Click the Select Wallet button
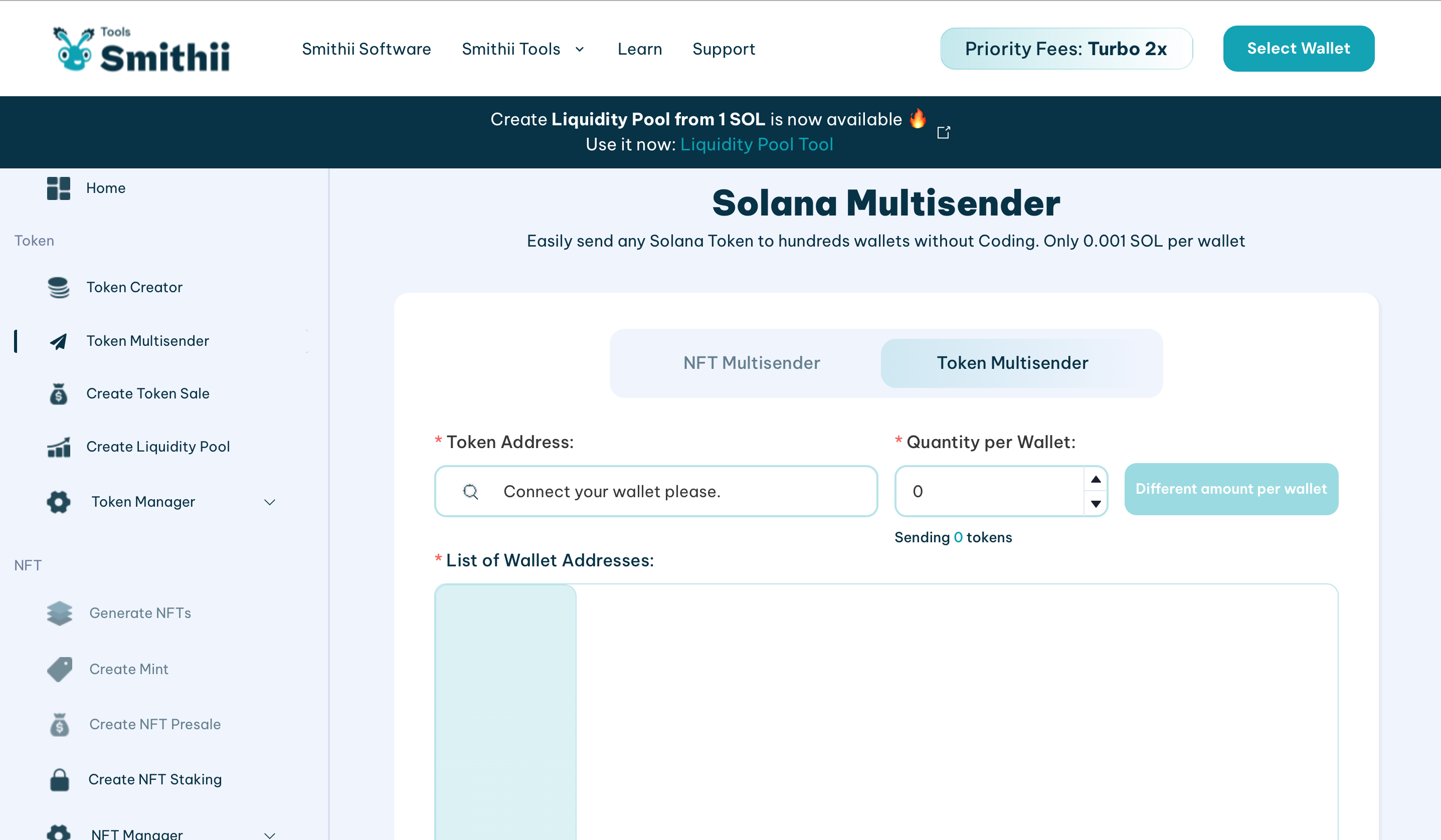Image resolution: width=1441 pixels, height=840 pixels. 1298,49
